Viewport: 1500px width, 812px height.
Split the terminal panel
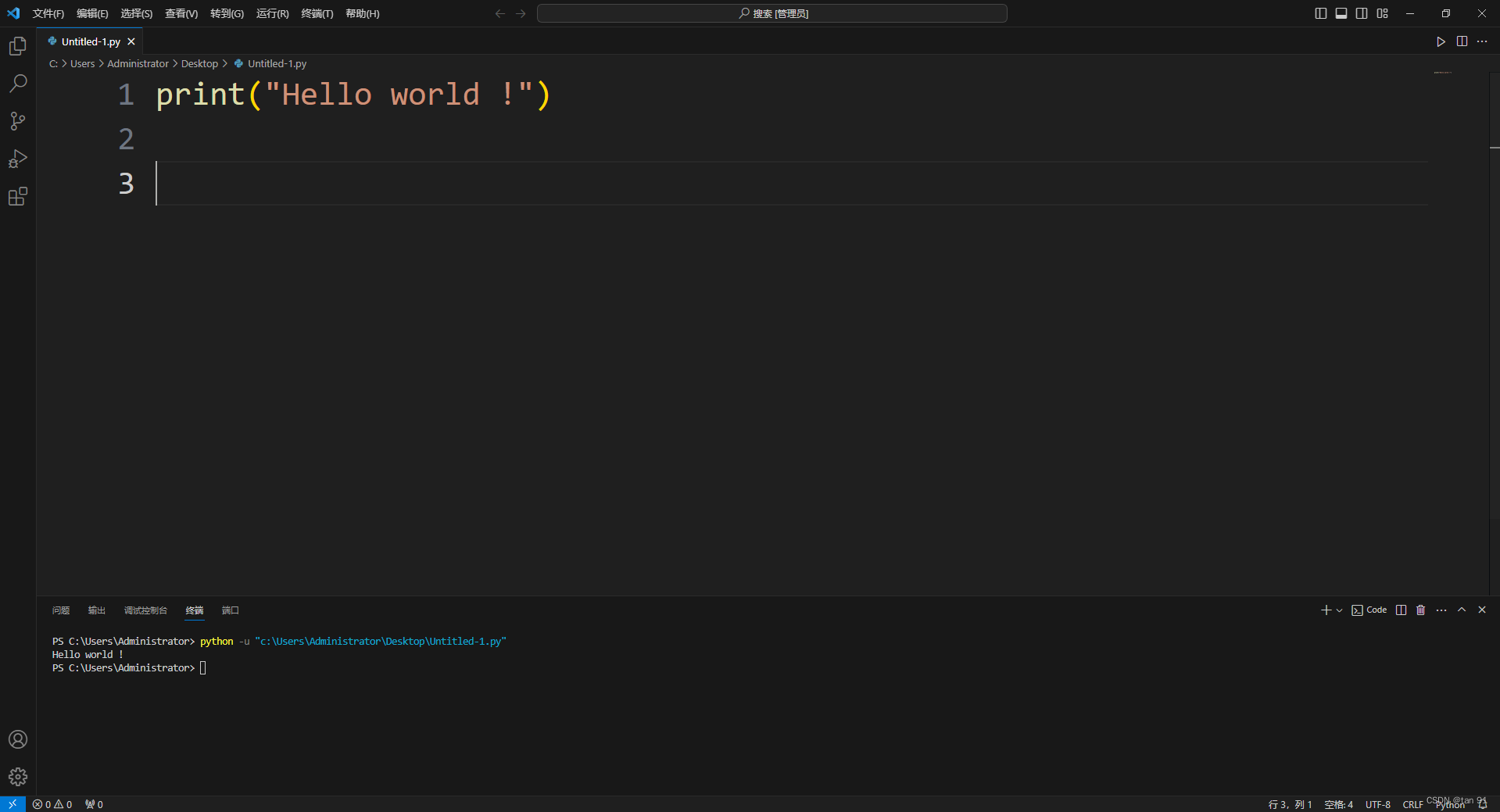1401,610
